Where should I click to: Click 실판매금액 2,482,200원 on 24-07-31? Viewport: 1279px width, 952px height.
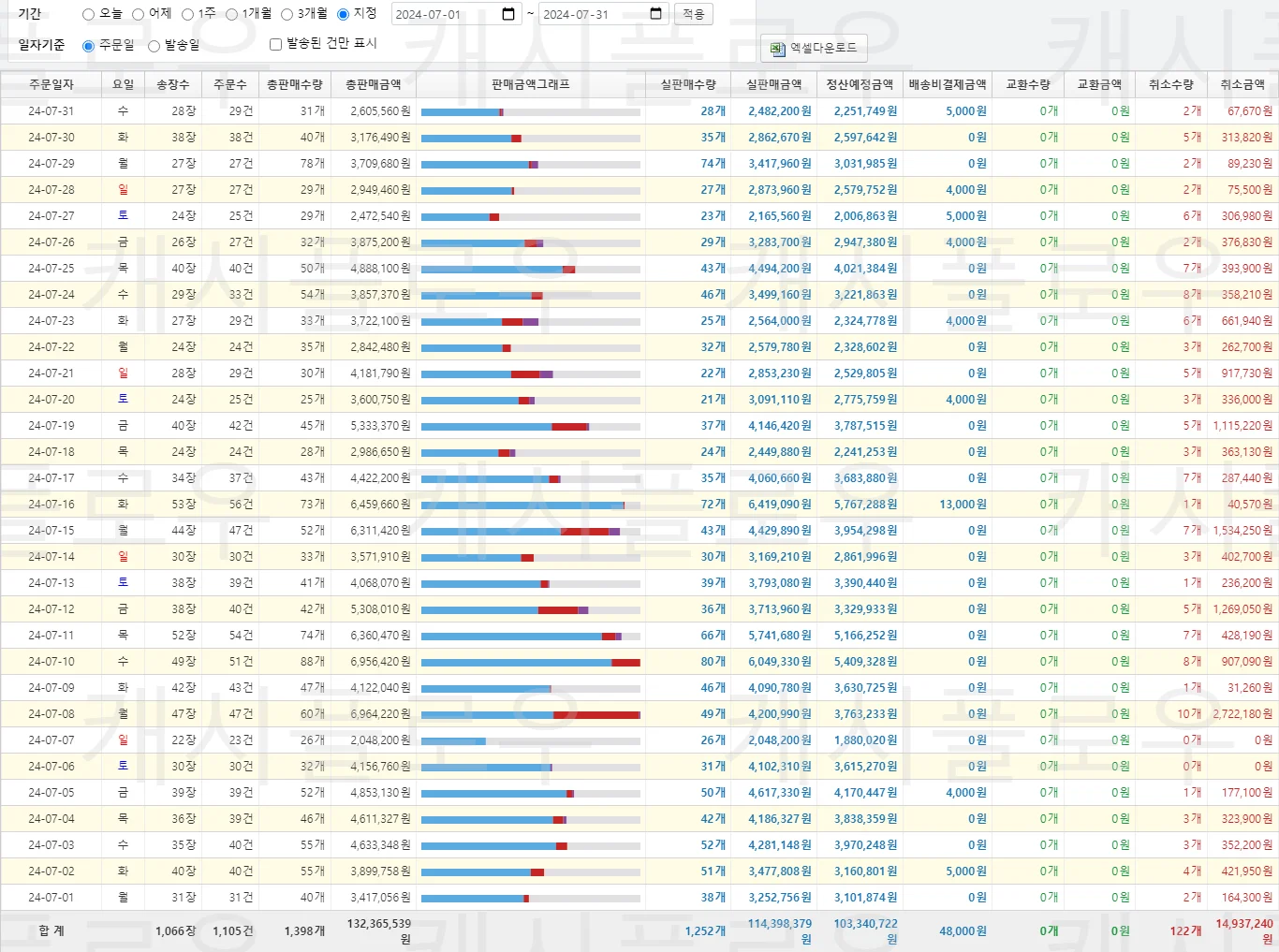coord(780,110)
